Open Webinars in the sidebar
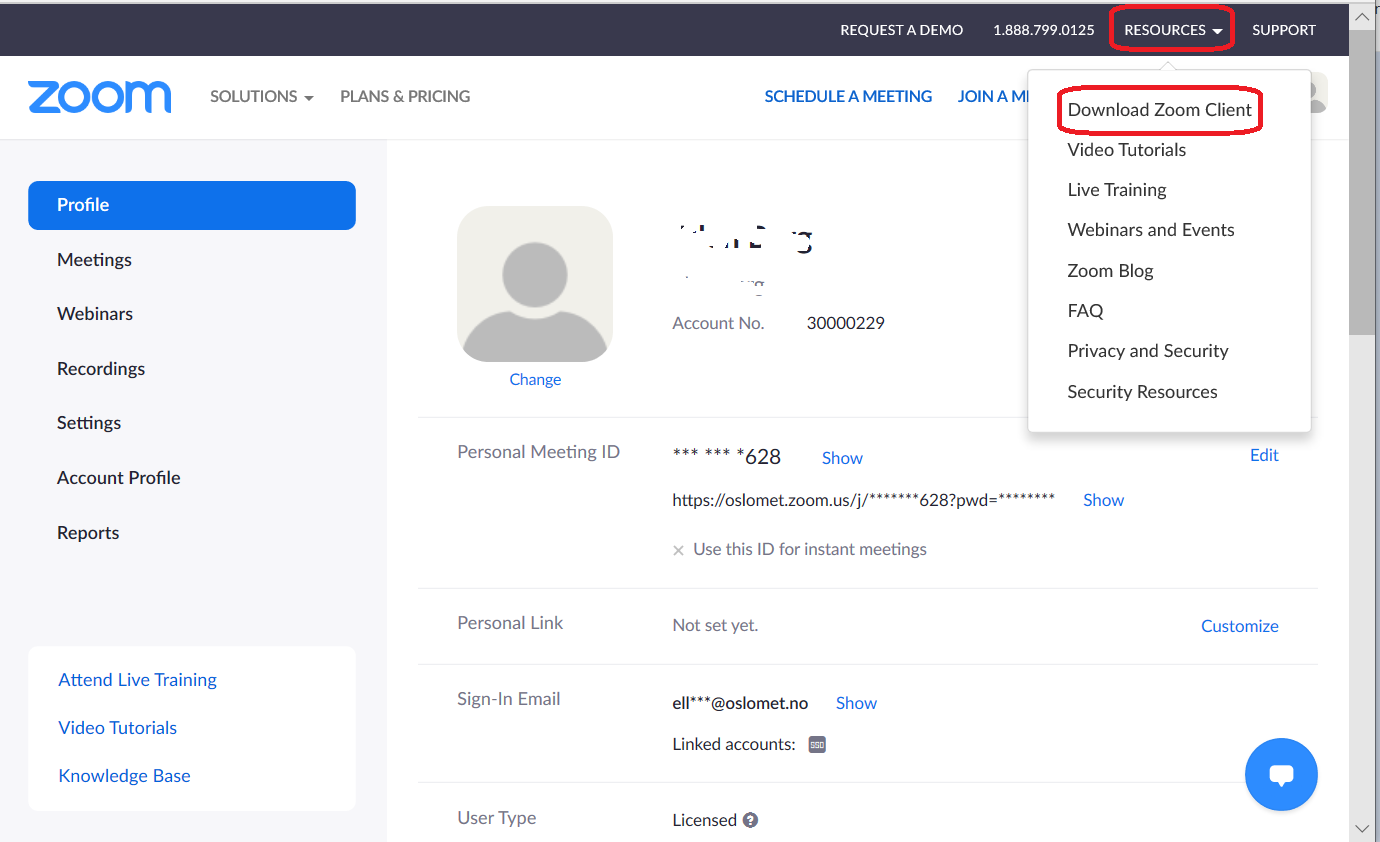Viewport: 1380px width, 842px height. pyautogui.click(x=95, y=314)
